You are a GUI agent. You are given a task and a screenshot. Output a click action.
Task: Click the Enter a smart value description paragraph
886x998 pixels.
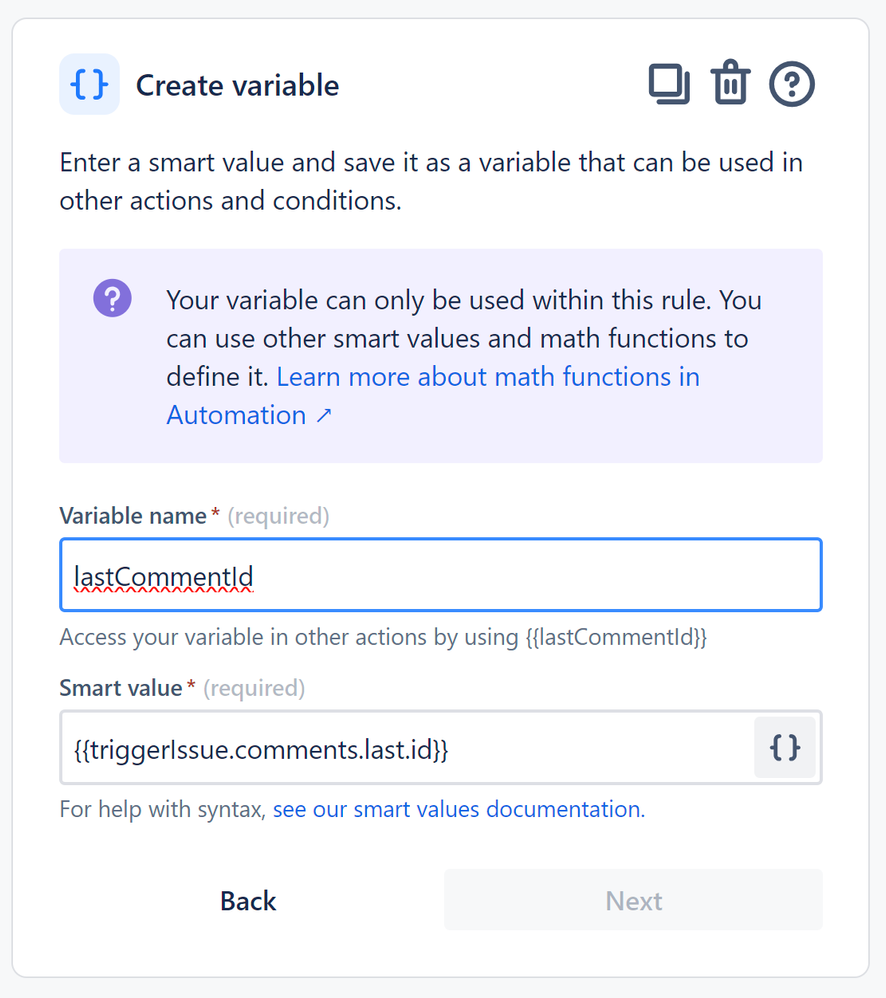pos(431,181)
